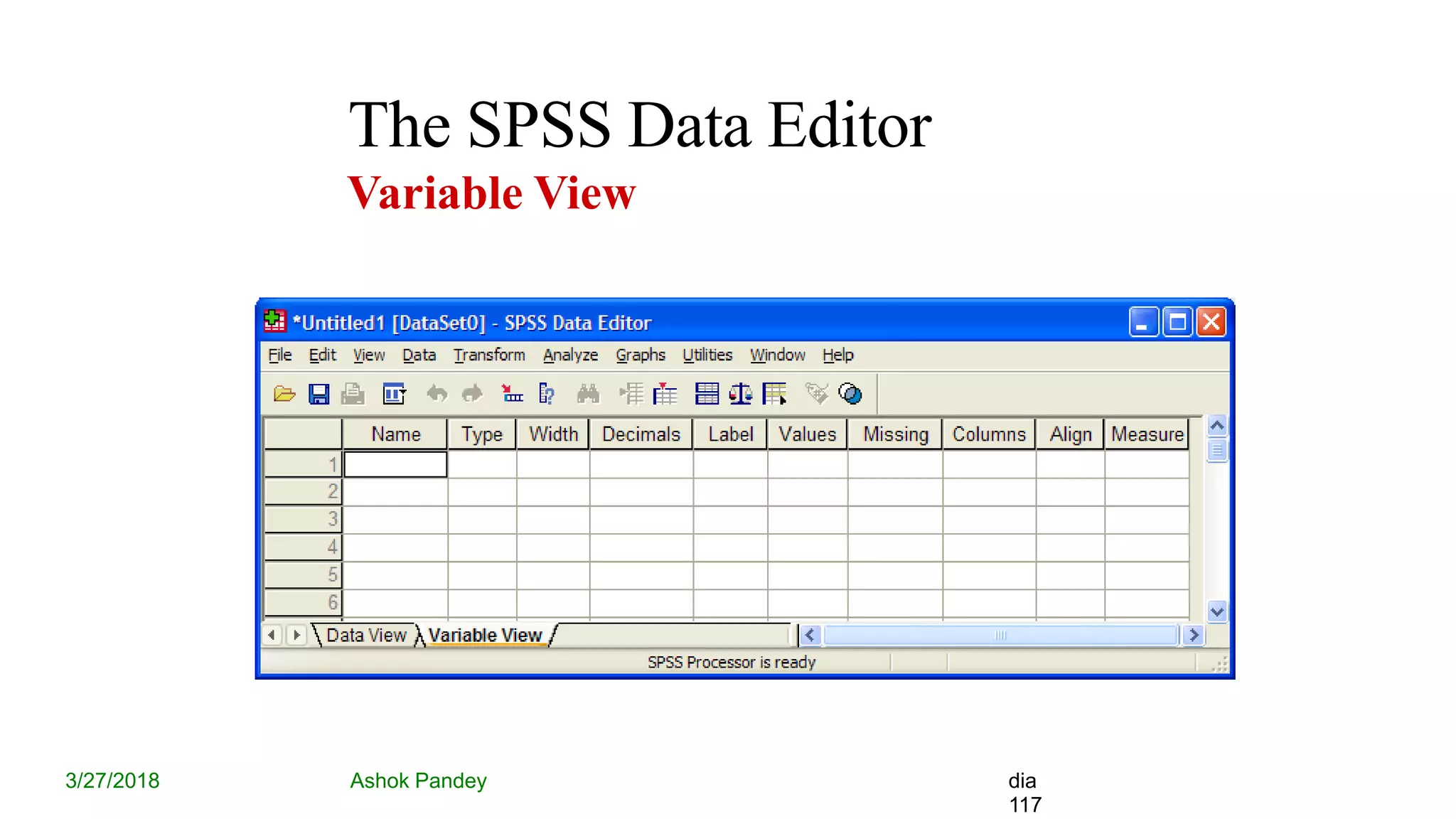Screen dimensions: 1456x819
Task: Click the tab scroll right arrow
Action: click(297, 635)
